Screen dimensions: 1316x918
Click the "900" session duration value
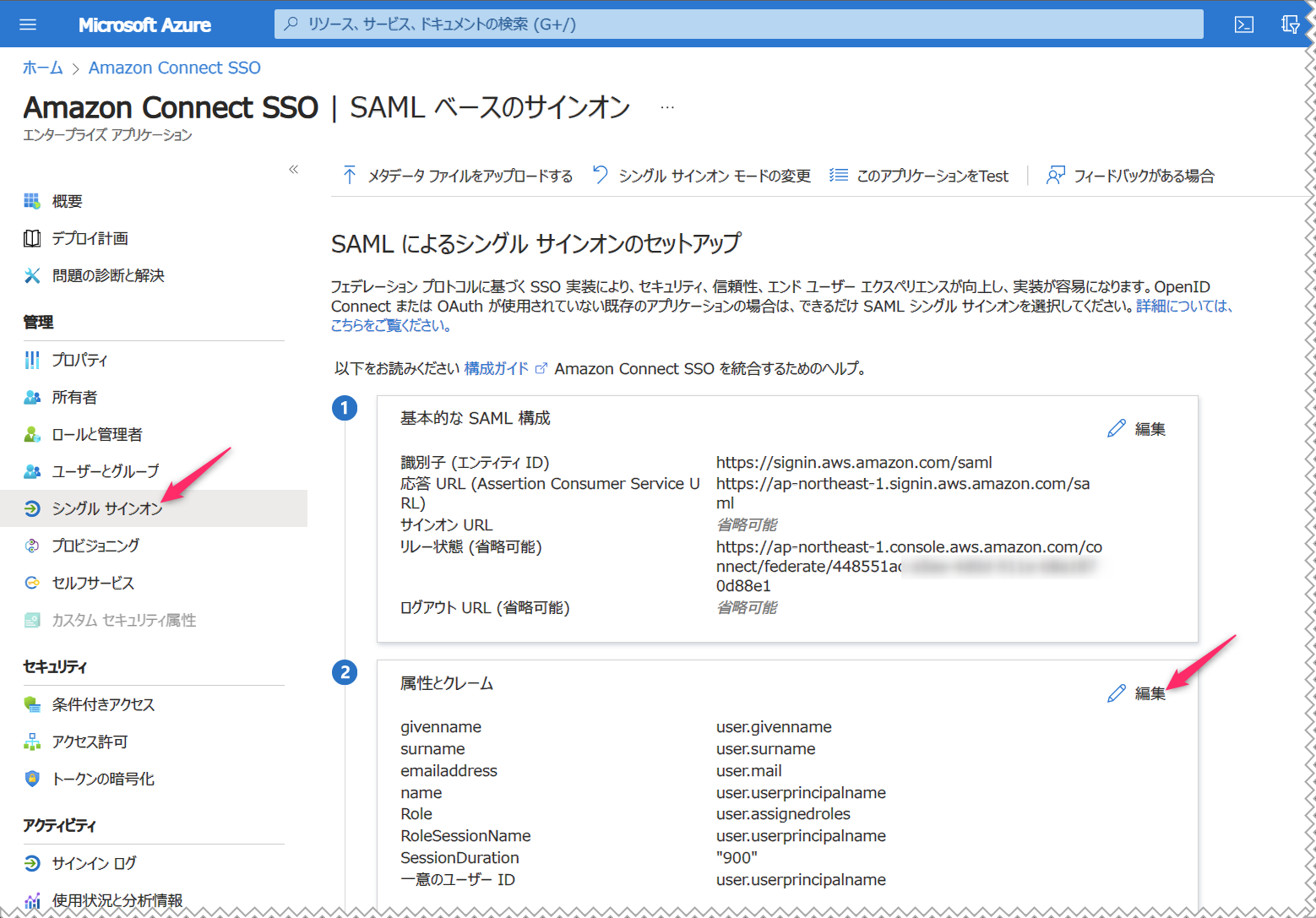coord(737,857)
